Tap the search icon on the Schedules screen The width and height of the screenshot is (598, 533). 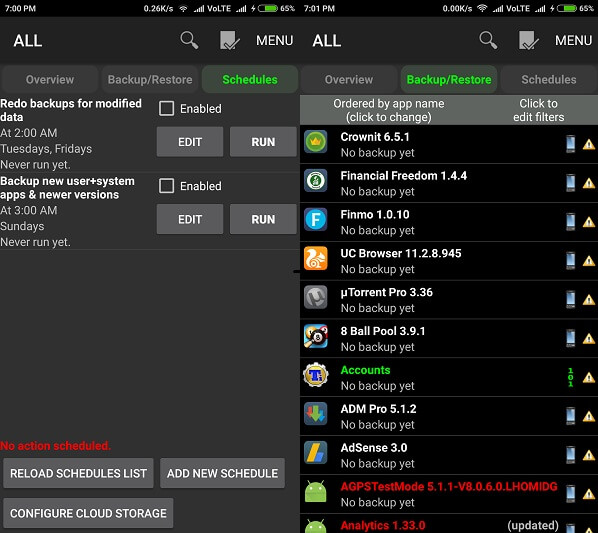tap(189, 40)
